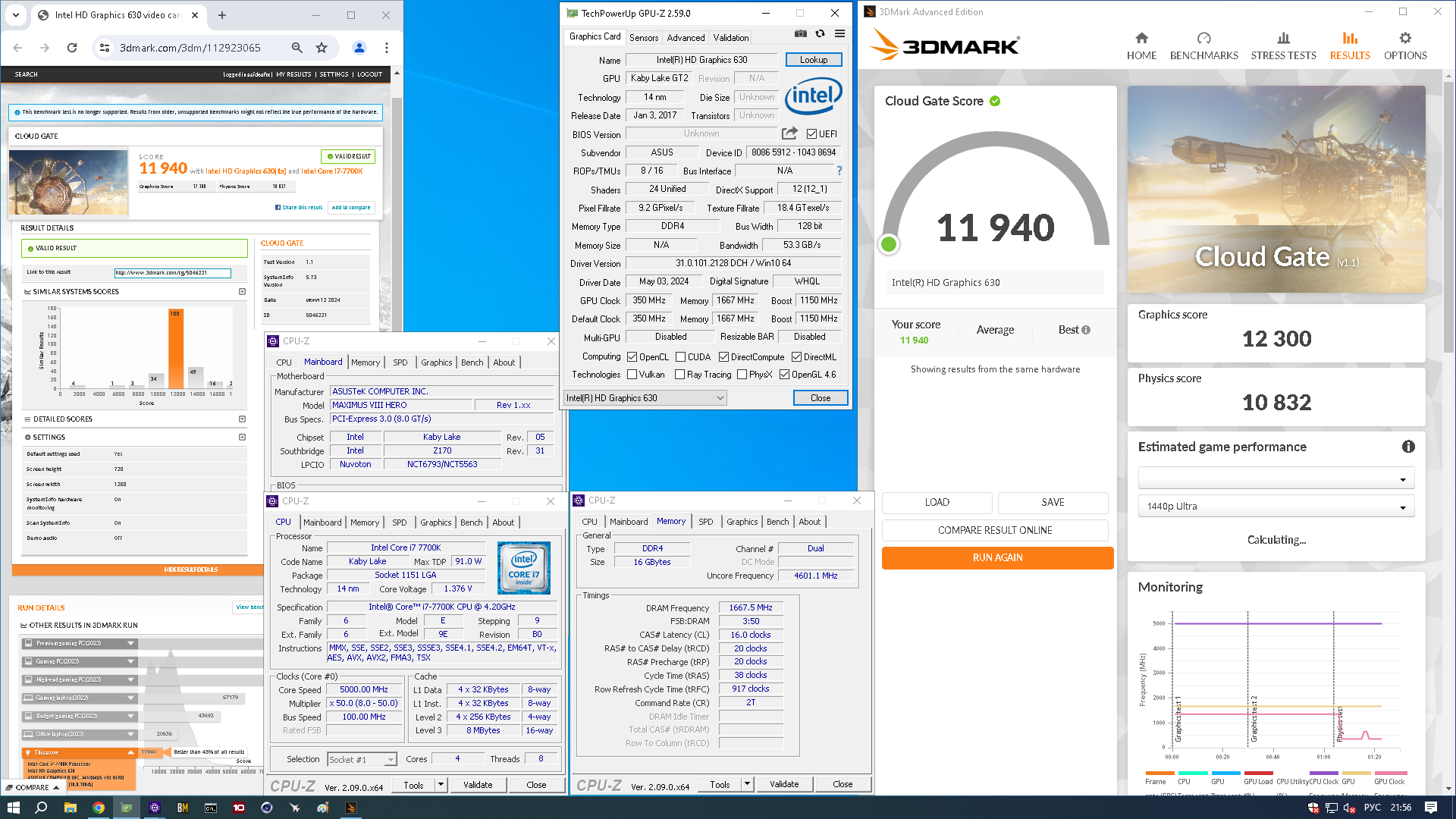Click the Bus Interface question mark in GPU-Z
Viewport: 1456px width, 819px height.
839,171
